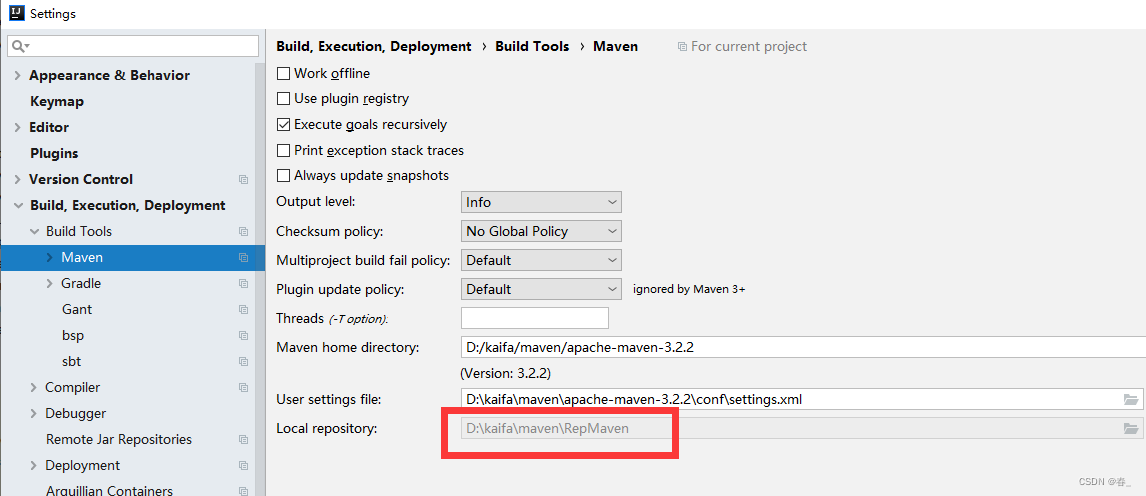Open the Checksum policy dropdown
This screenshot has height=496, width=1146.
tap(542, 232)
